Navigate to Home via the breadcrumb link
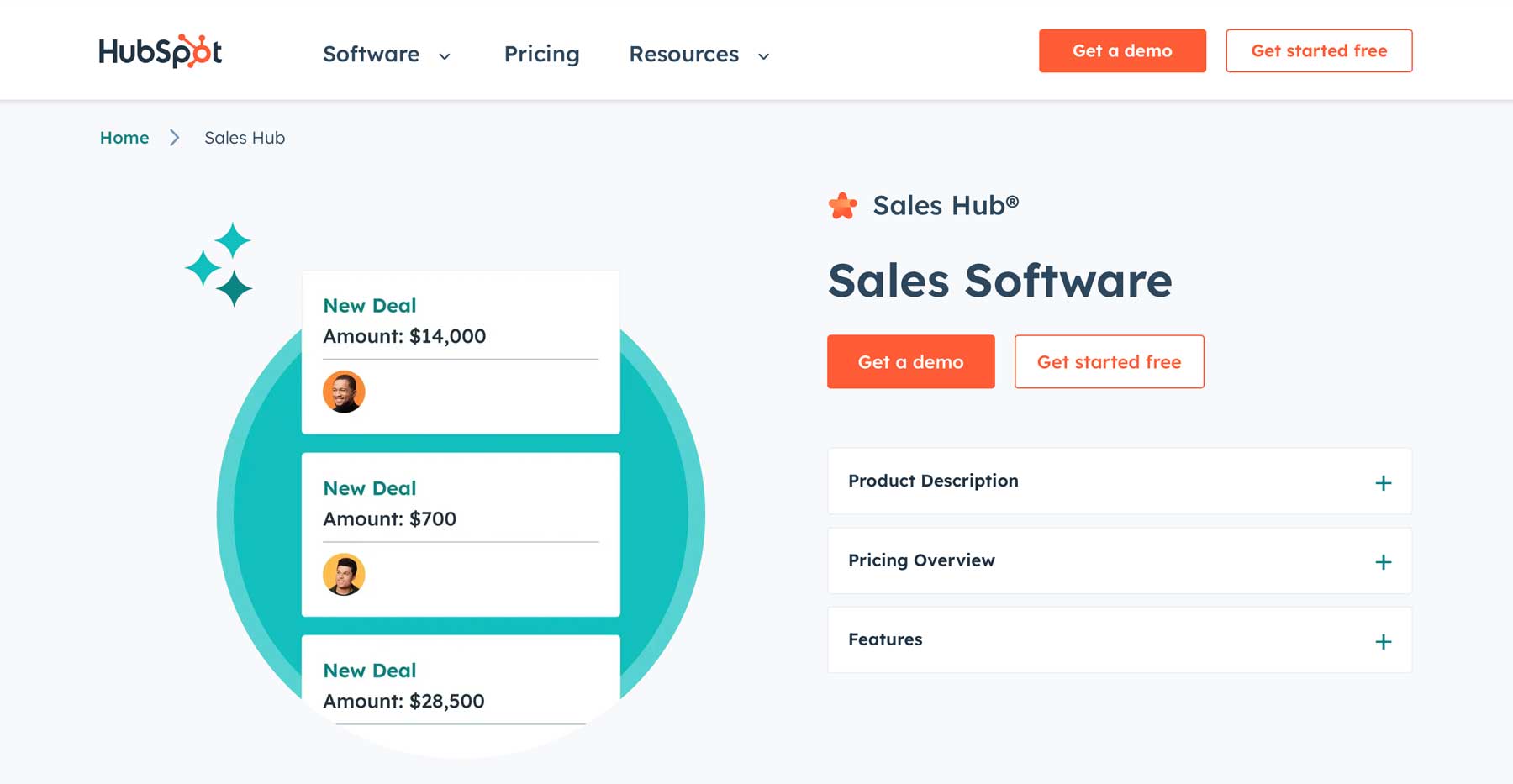This screenshot has height=784, width=1513. point(124,137)
